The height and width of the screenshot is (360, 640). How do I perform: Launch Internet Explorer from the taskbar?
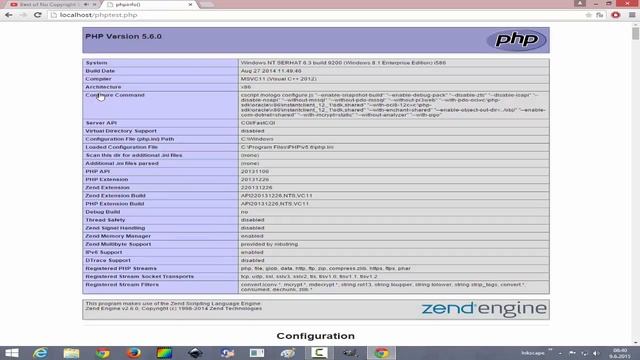click(40, 353)
